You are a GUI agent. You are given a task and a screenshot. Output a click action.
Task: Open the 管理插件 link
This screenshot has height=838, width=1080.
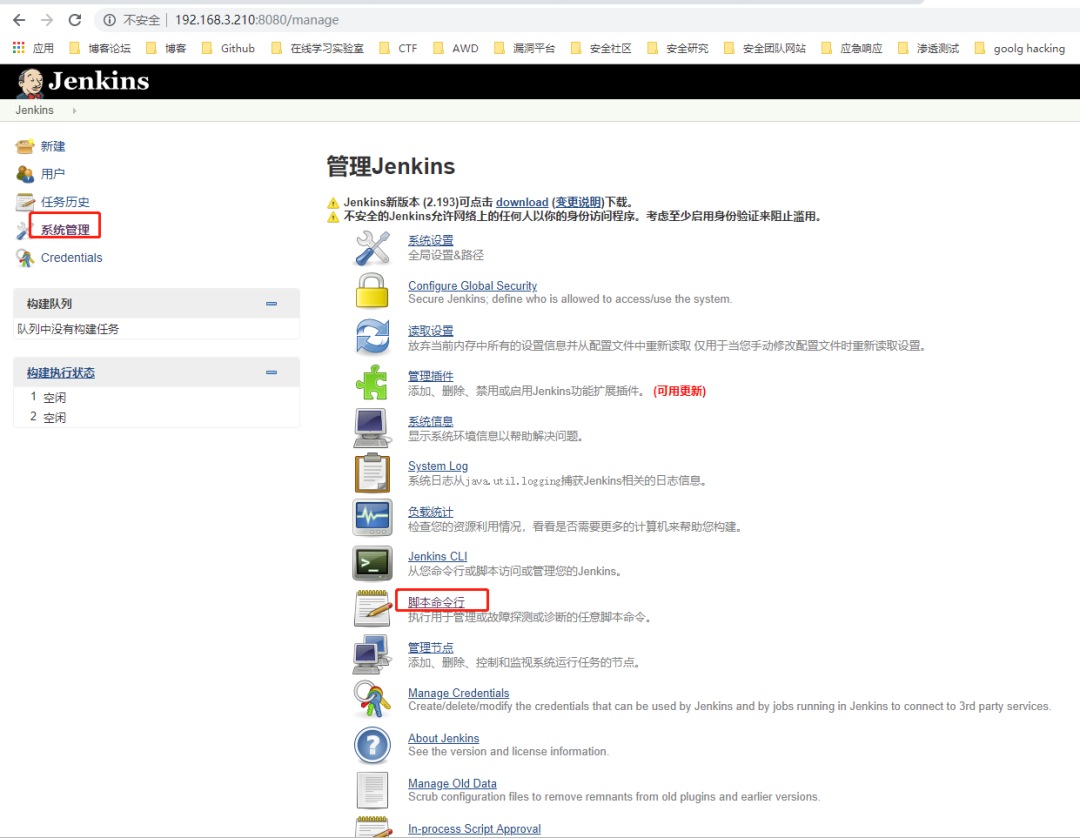click(430, 376)
